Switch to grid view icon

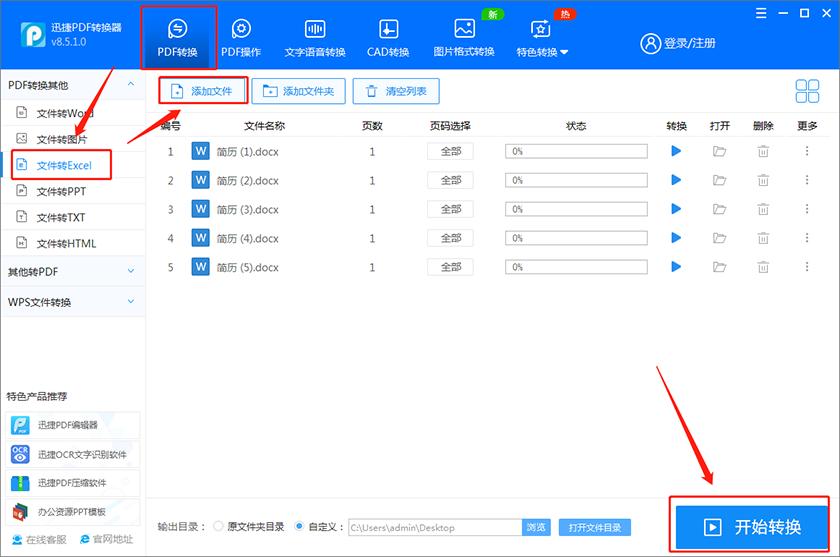pyautogui.click(x=807, y=91)
